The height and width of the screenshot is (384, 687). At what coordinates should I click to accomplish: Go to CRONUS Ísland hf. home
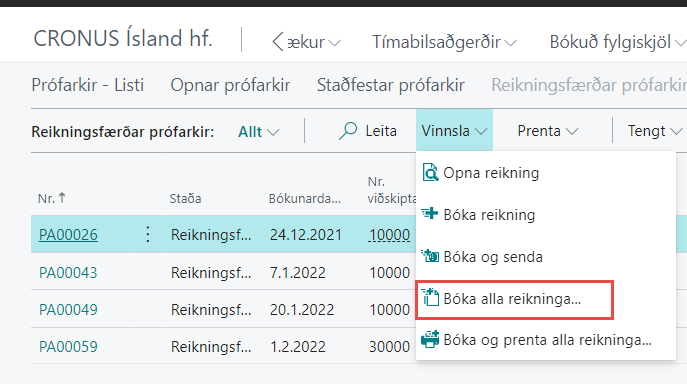[123, 39]
